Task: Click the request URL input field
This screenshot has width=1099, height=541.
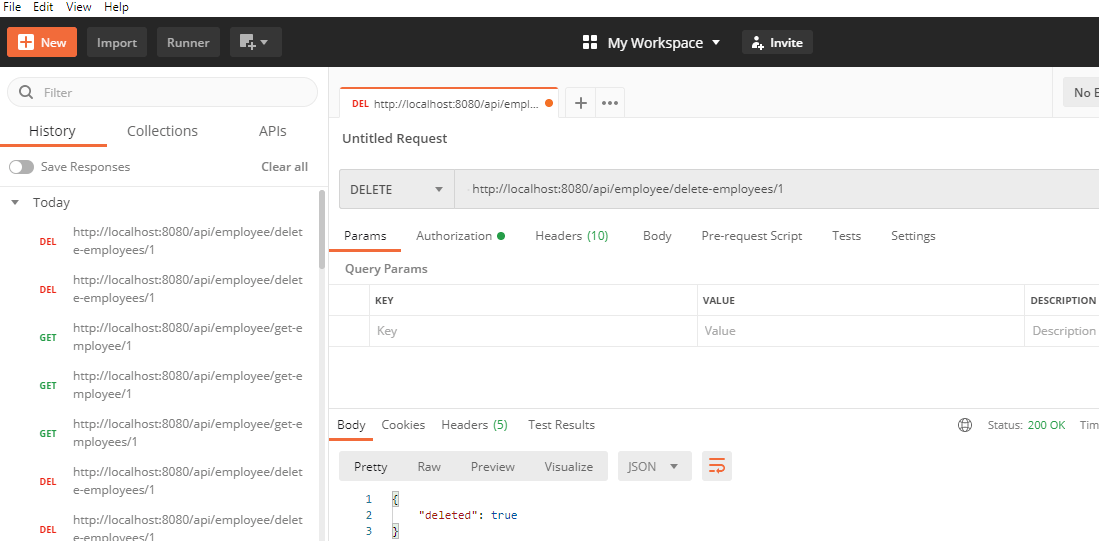Action: coord(777,189)
